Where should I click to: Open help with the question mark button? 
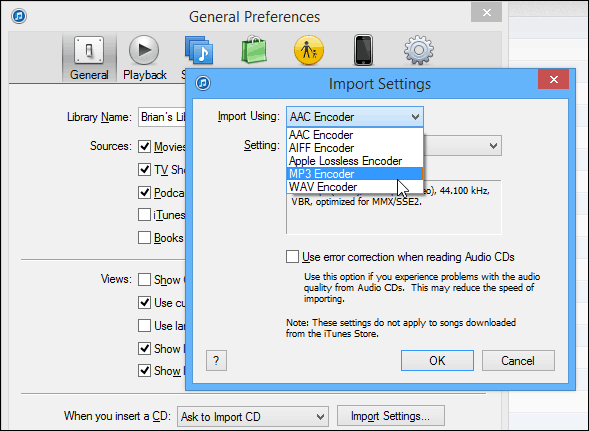[x=216, y=361]
